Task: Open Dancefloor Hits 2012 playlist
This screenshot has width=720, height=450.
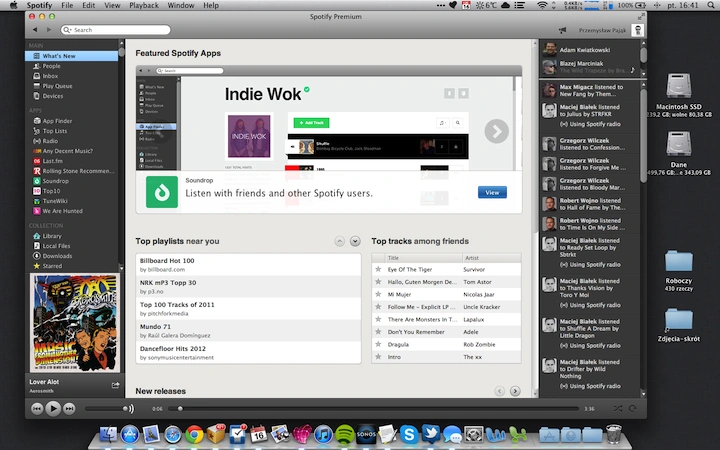Action: tap(248, 353)
